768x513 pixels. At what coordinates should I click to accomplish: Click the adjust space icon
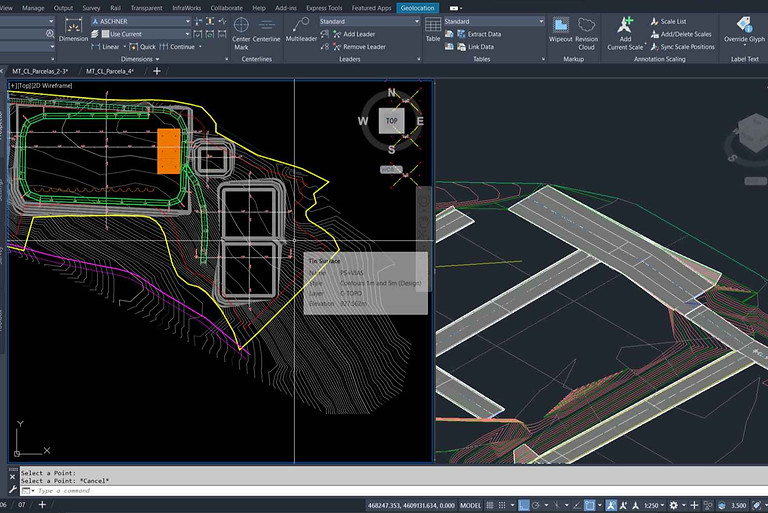210,21
